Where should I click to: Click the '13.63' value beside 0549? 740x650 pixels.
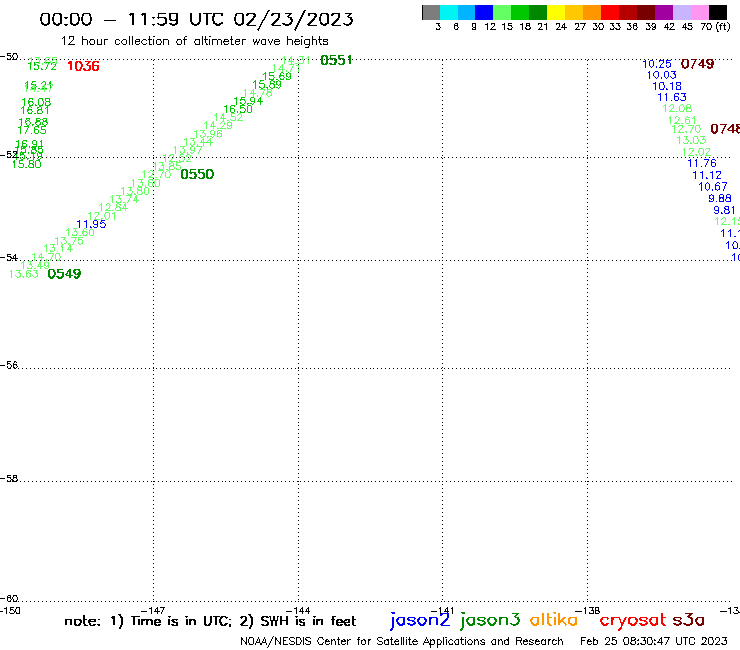pyautogui.click(x=24, y=274)
